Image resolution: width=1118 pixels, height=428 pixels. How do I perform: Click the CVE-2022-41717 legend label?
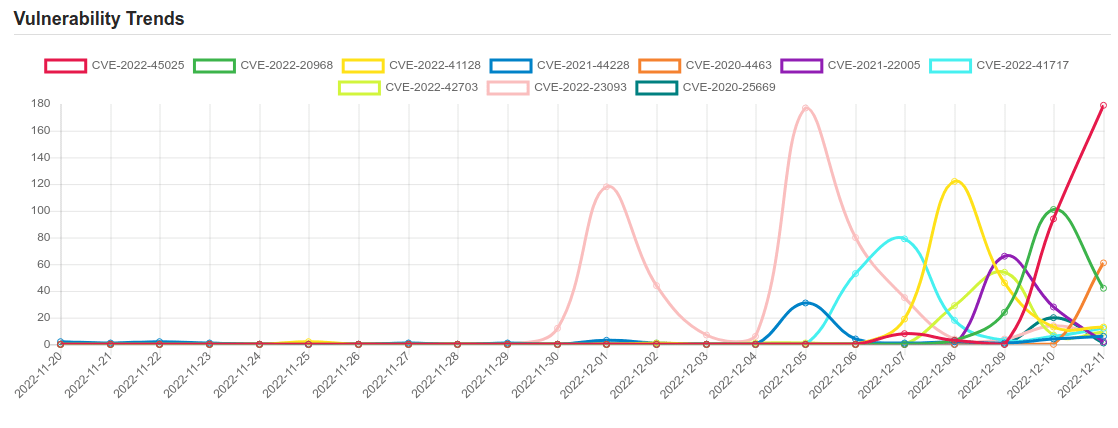tap(1022, 66)
